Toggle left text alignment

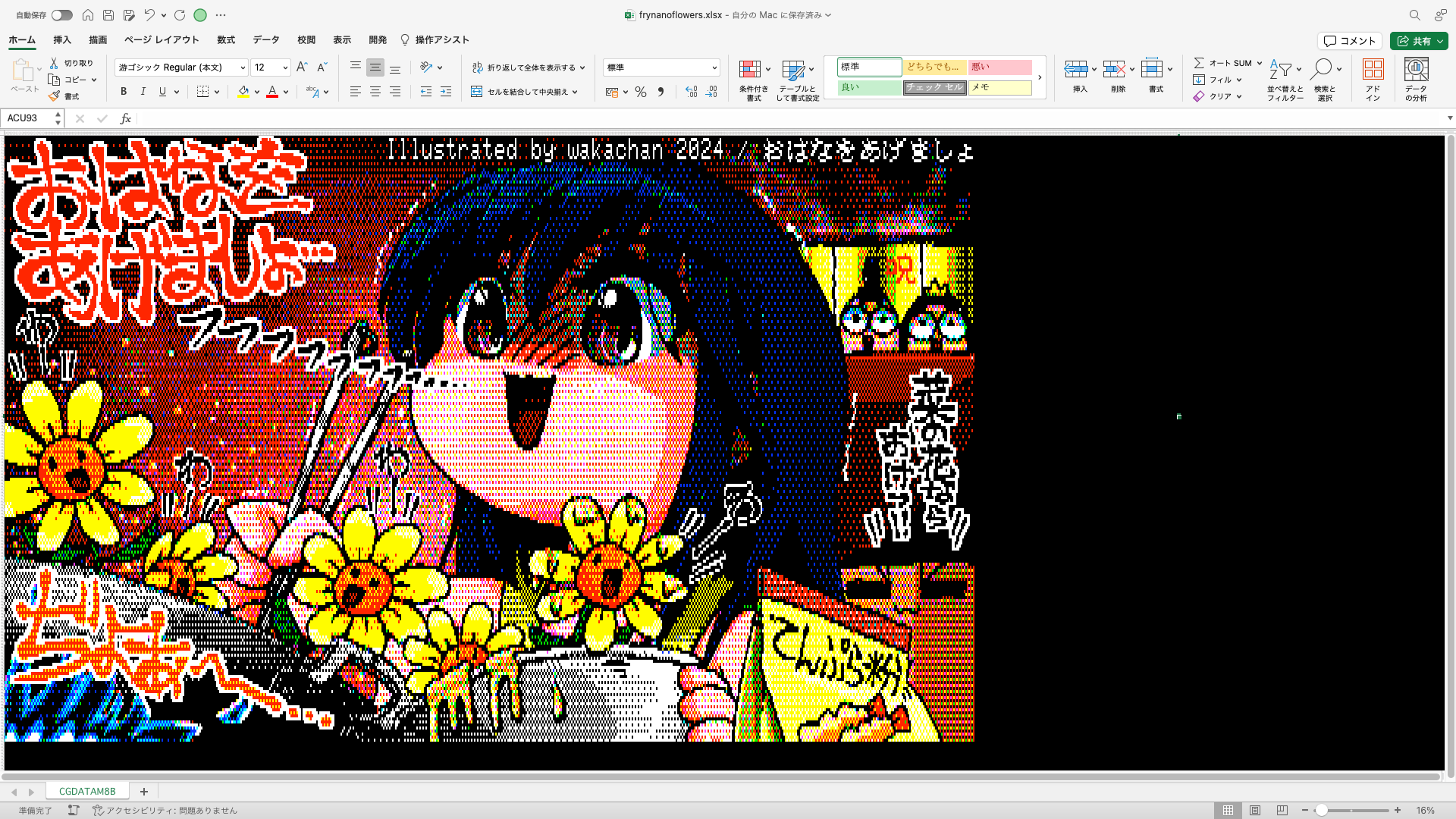[355, 92]
